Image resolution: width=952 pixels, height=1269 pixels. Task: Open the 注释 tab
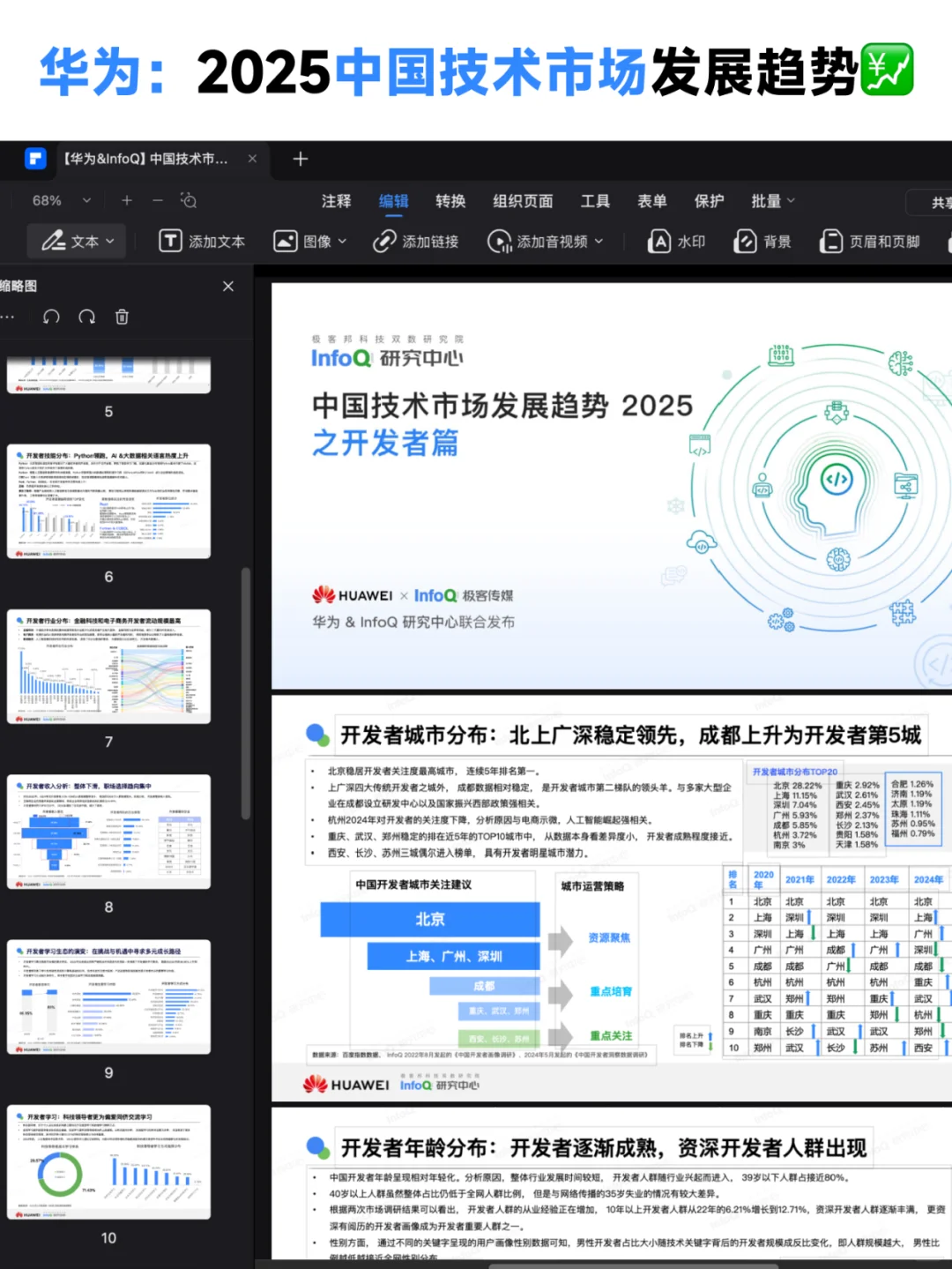(x=336, y=201)
